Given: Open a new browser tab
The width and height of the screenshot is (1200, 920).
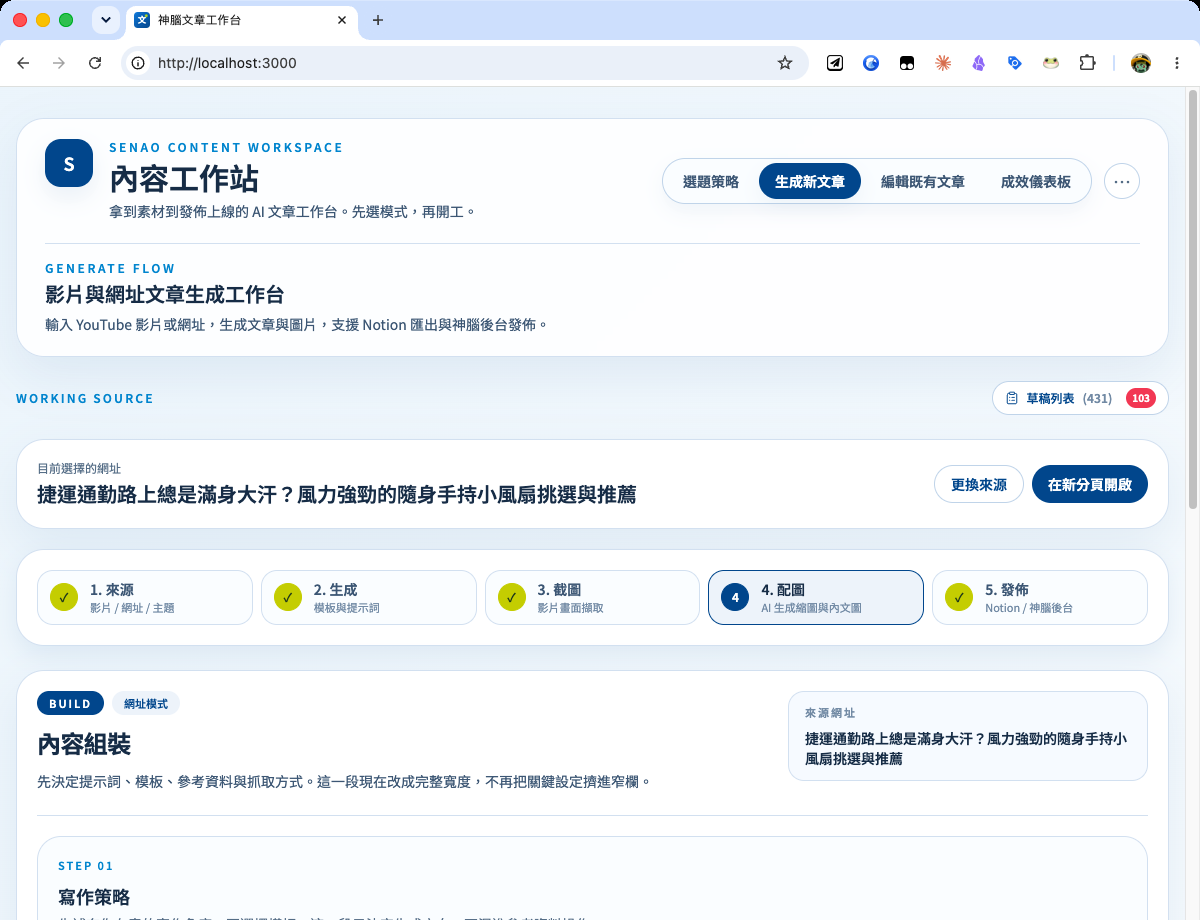Looking at the screenshot, I should tap(377, 20).
